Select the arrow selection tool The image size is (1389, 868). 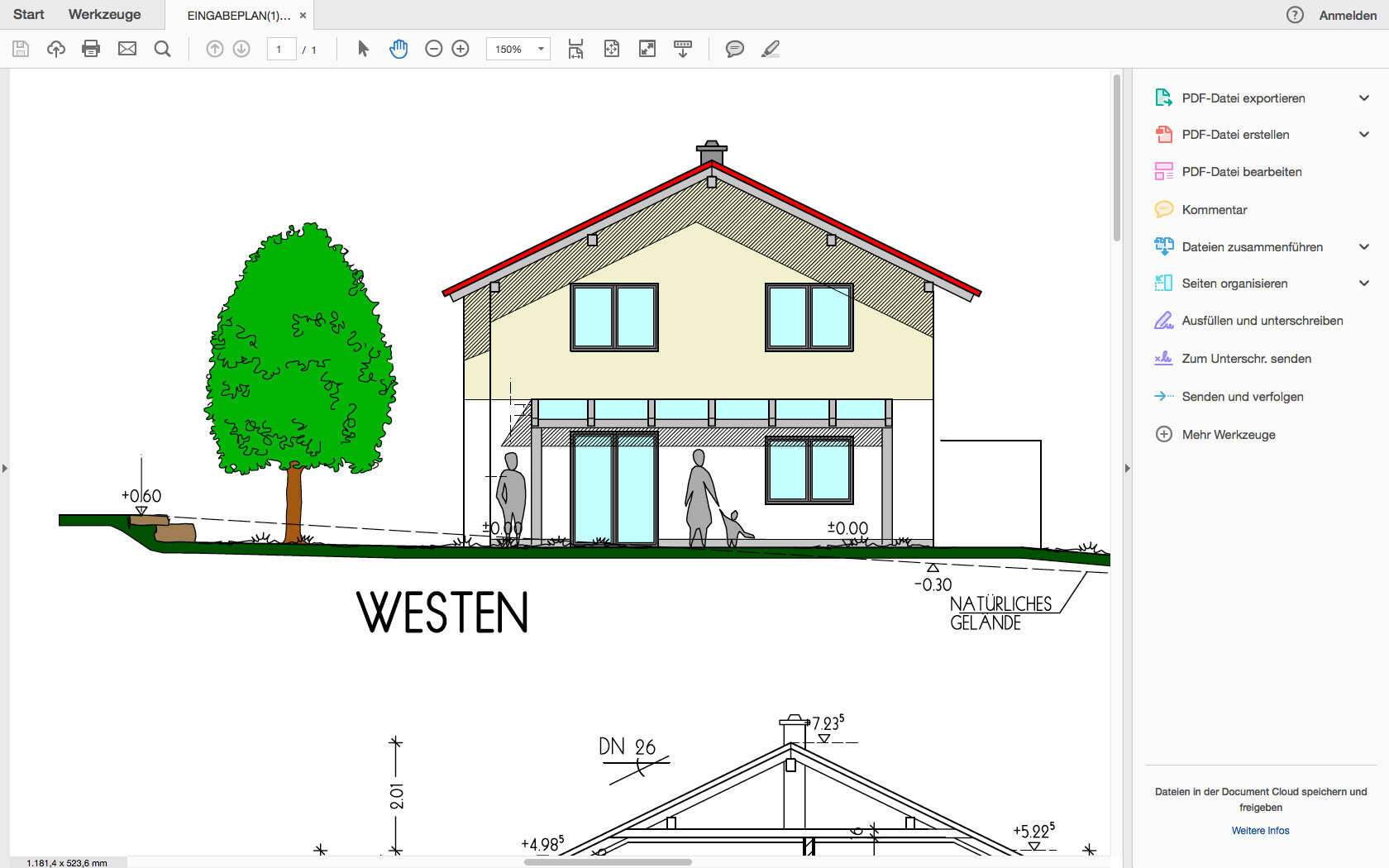[363, 49]
